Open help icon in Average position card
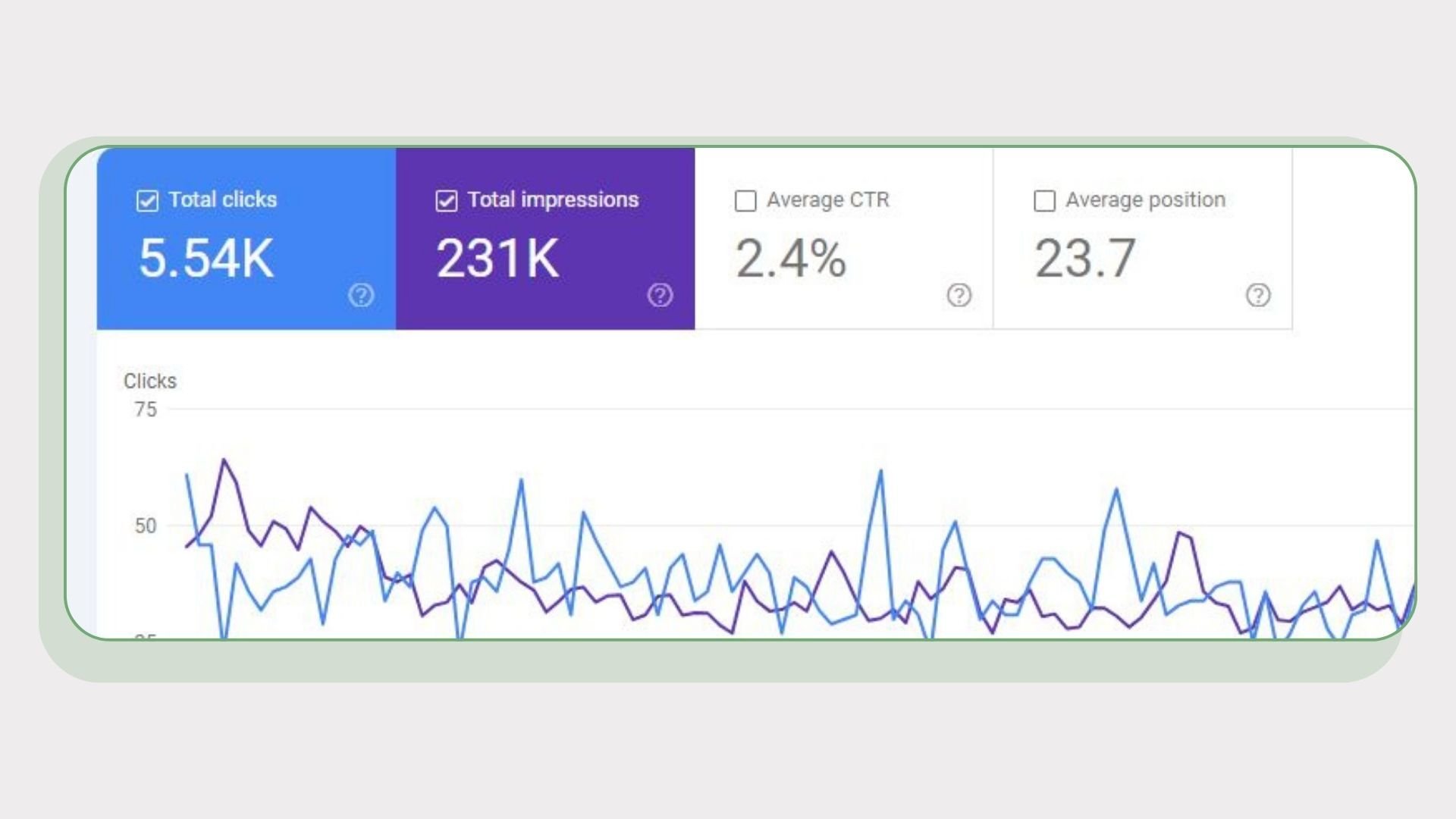The image size is (1456, 819). click(1258, 295)
